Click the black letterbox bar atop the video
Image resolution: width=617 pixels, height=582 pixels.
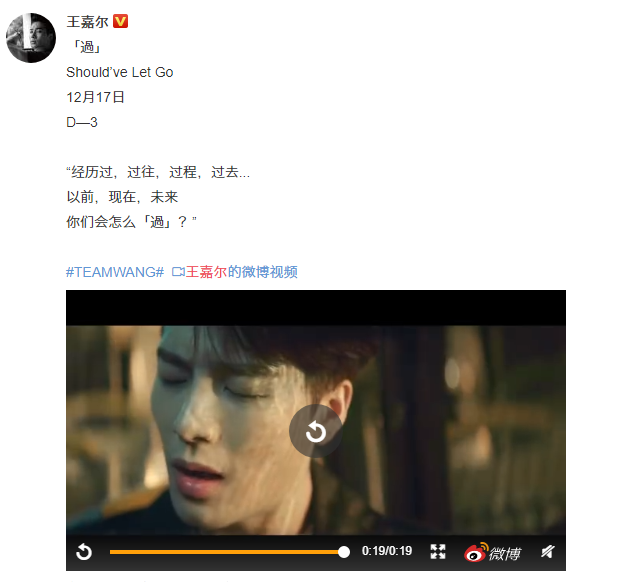[316, 308]
